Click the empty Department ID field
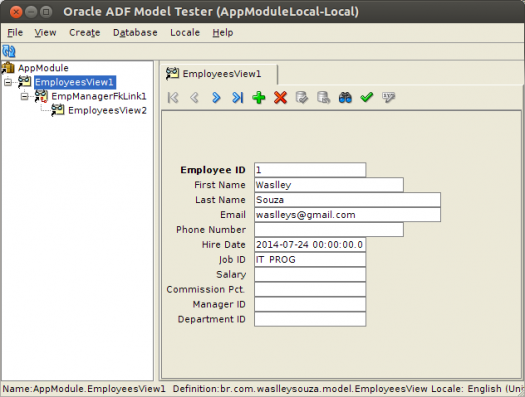Viewport: 525px width, 397px height. [310, 319]
